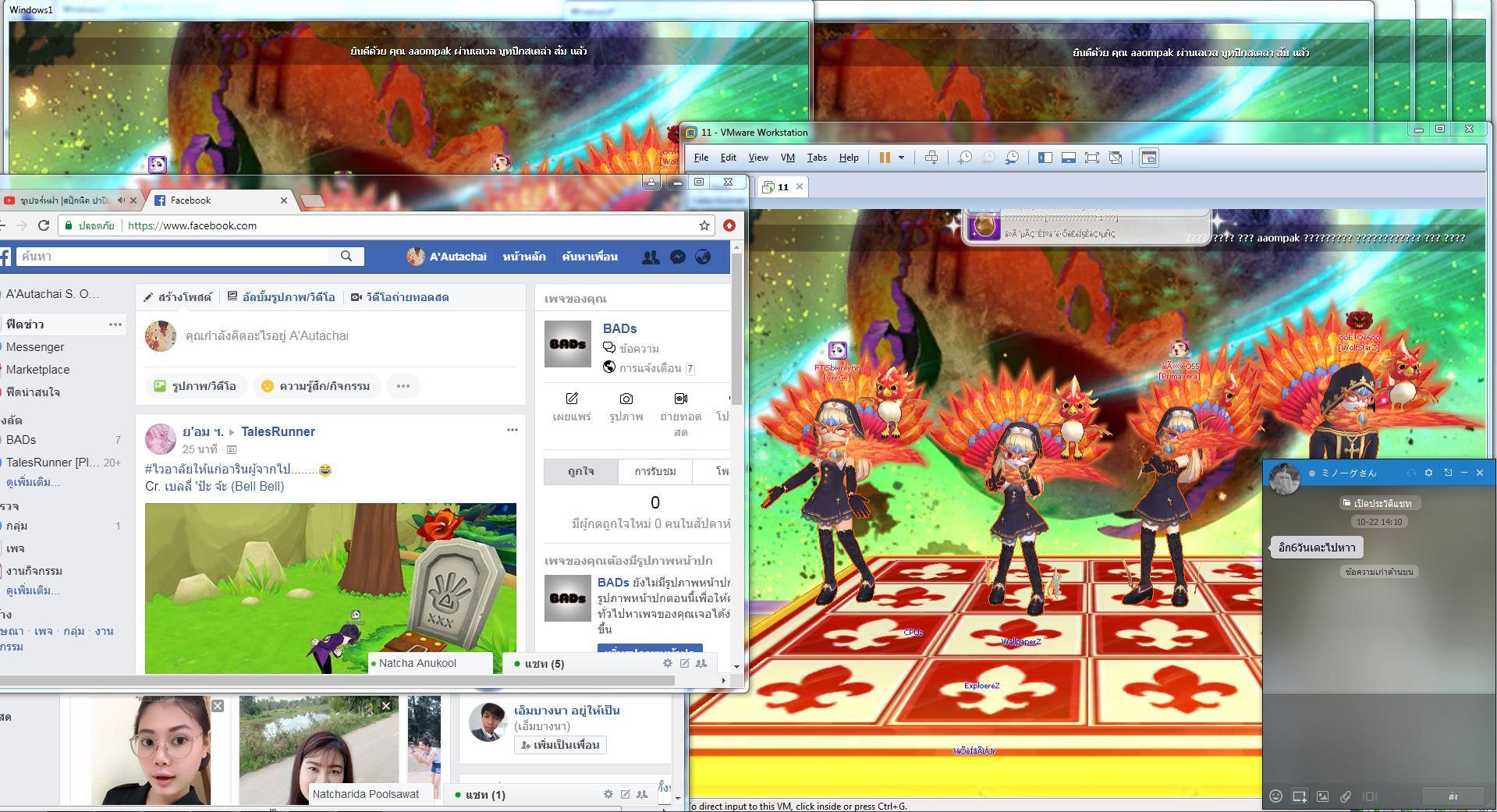The image size is (1497, 812).
Task: Open the View menu in VMware Workstation
Action: pos(758,158)
